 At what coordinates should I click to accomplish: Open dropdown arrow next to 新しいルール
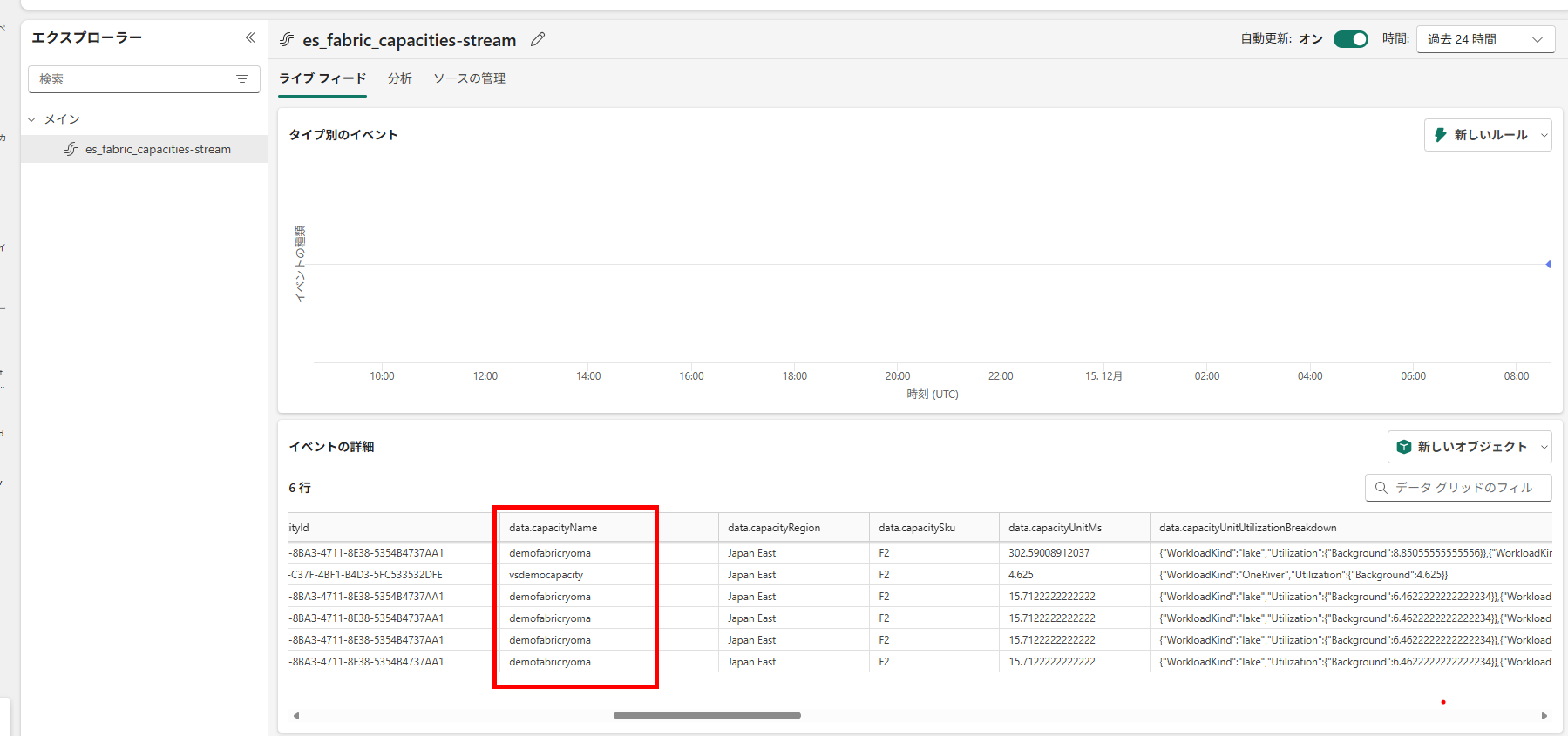(x=1544, y=135)
